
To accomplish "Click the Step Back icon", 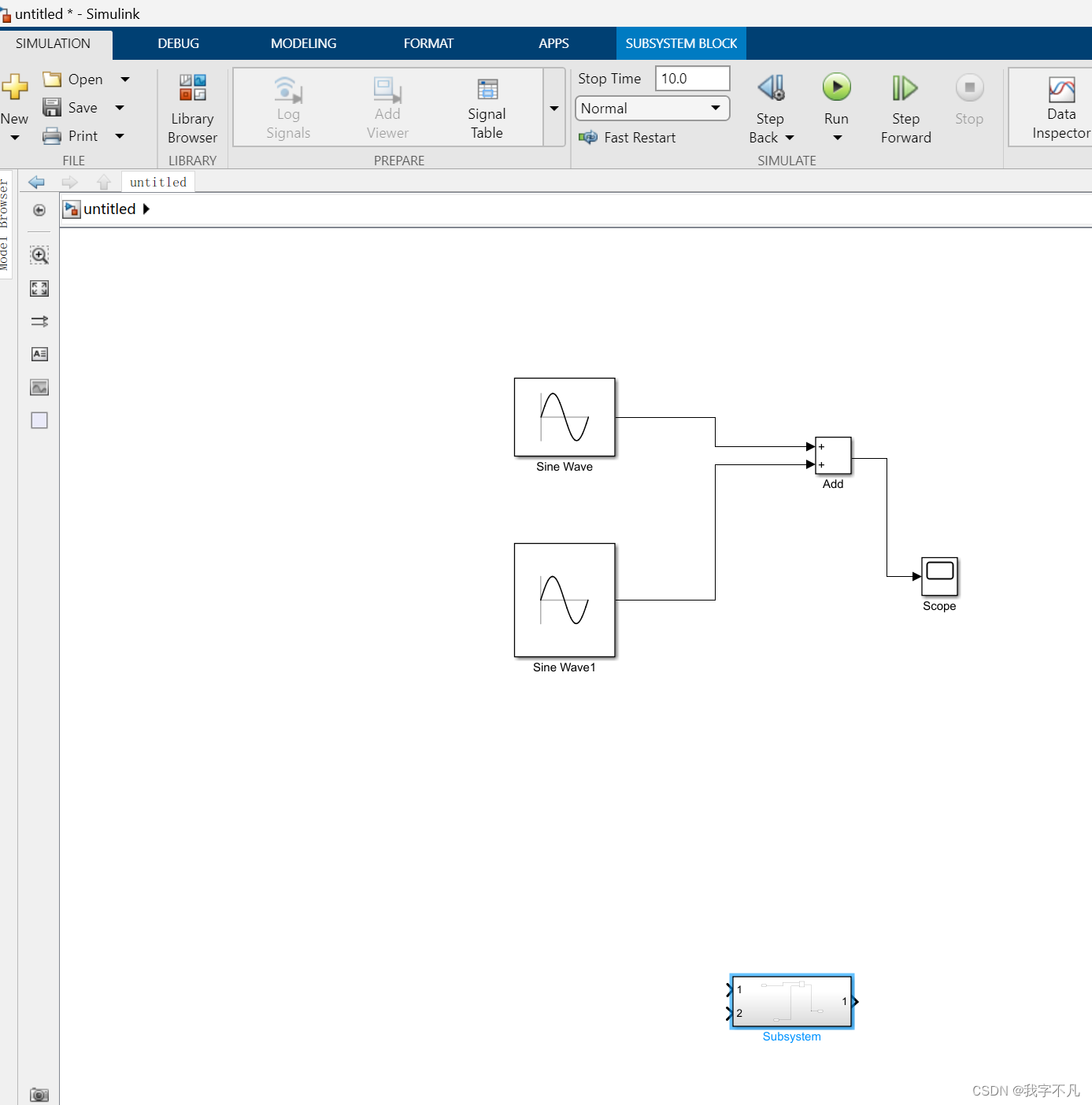I will click(x=771, y=87).
